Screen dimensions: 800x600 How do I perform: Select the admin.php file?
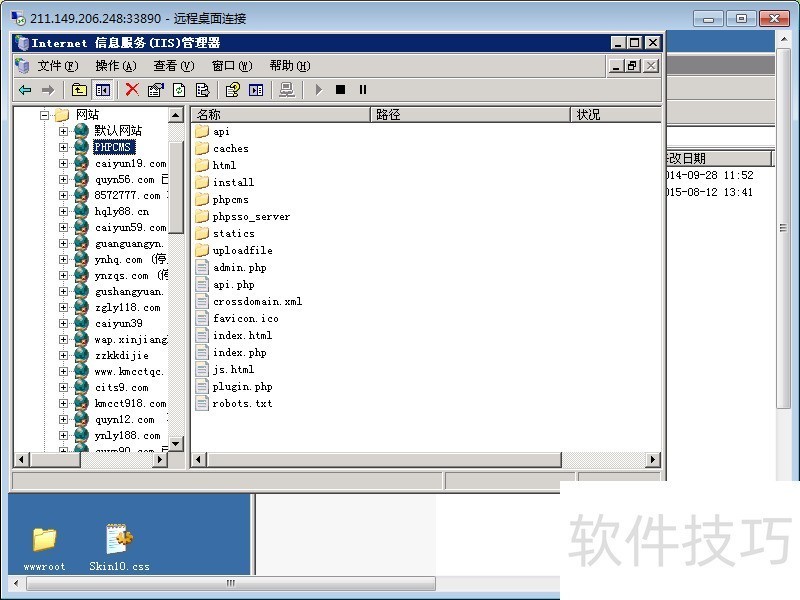coord(231,267)
